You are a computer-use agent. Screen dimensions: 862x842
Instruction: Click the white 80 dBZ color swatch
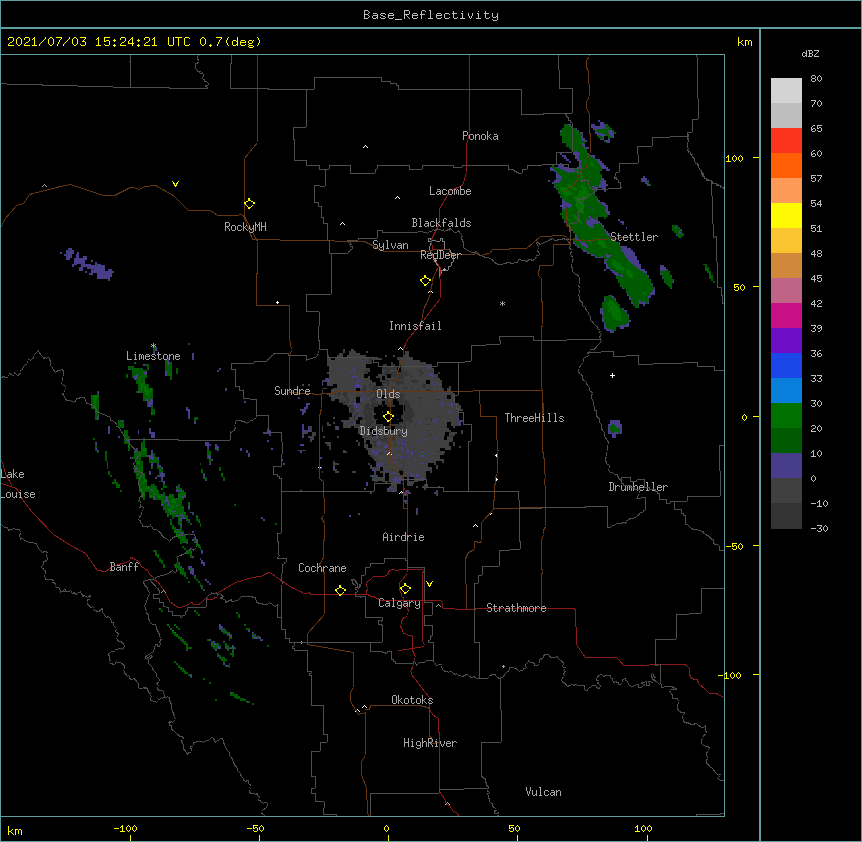point(786,90)
